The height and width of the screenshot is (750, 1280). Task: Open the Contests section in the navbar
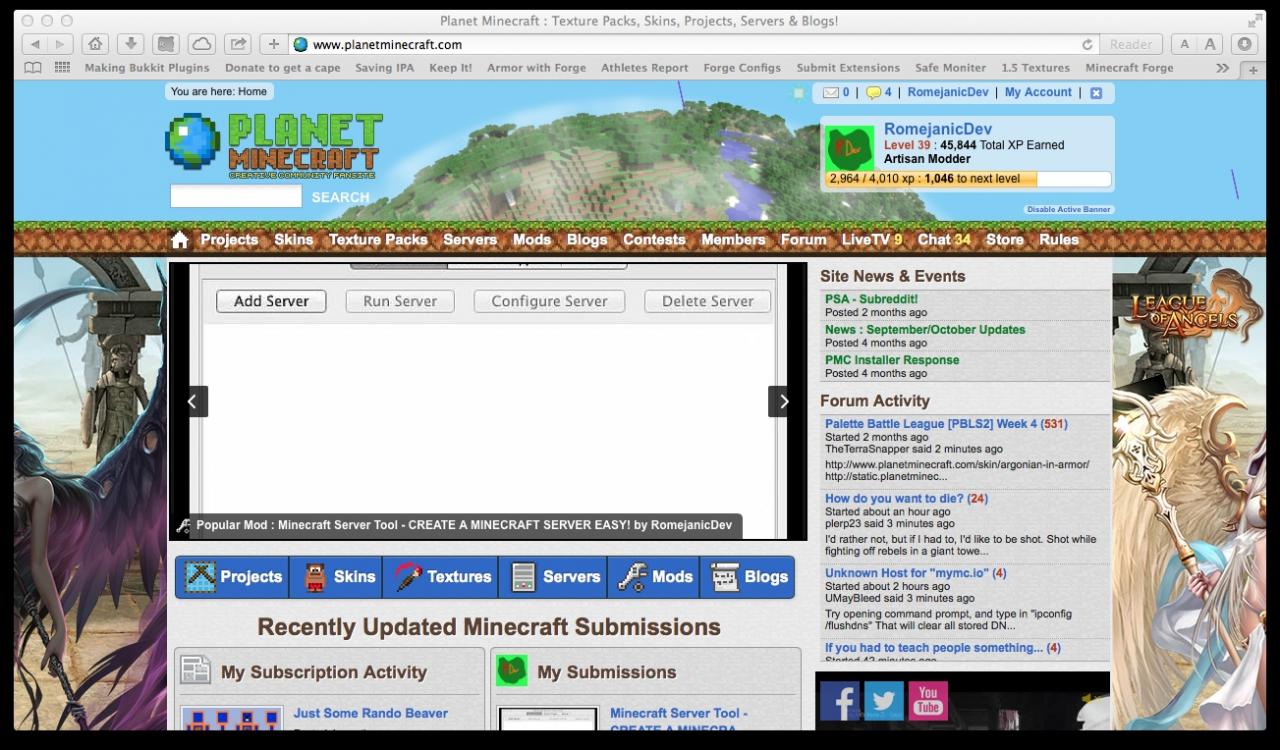[654, 240]
